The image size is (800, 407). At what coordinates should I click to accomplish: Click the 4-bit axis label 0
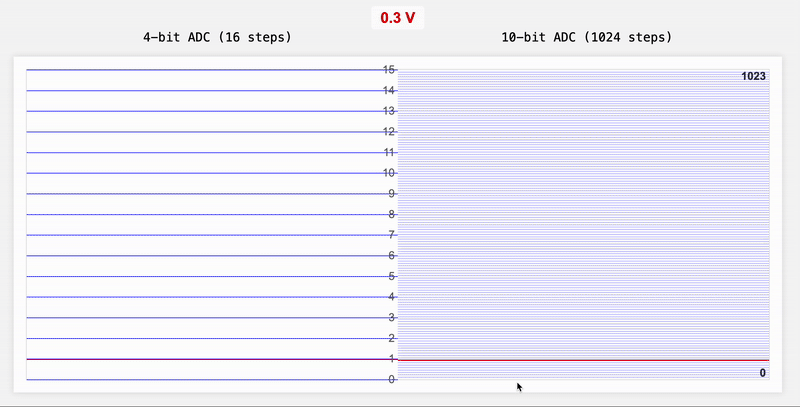[x=392, y=379]
